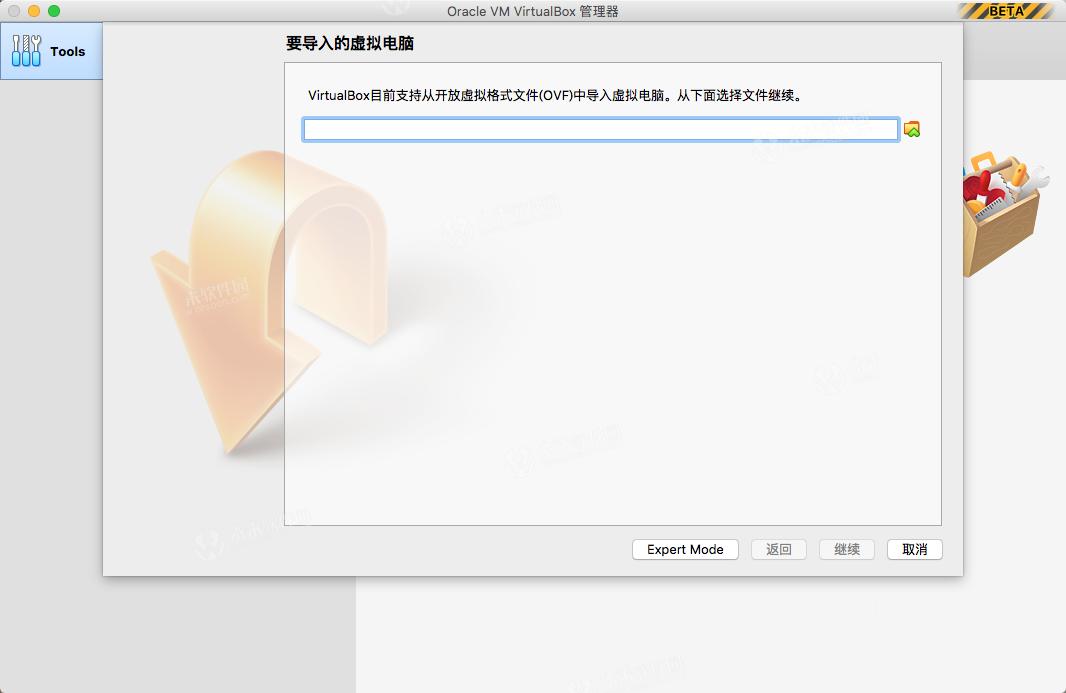Open the folder browse icon beside path field

pos(913,128)
